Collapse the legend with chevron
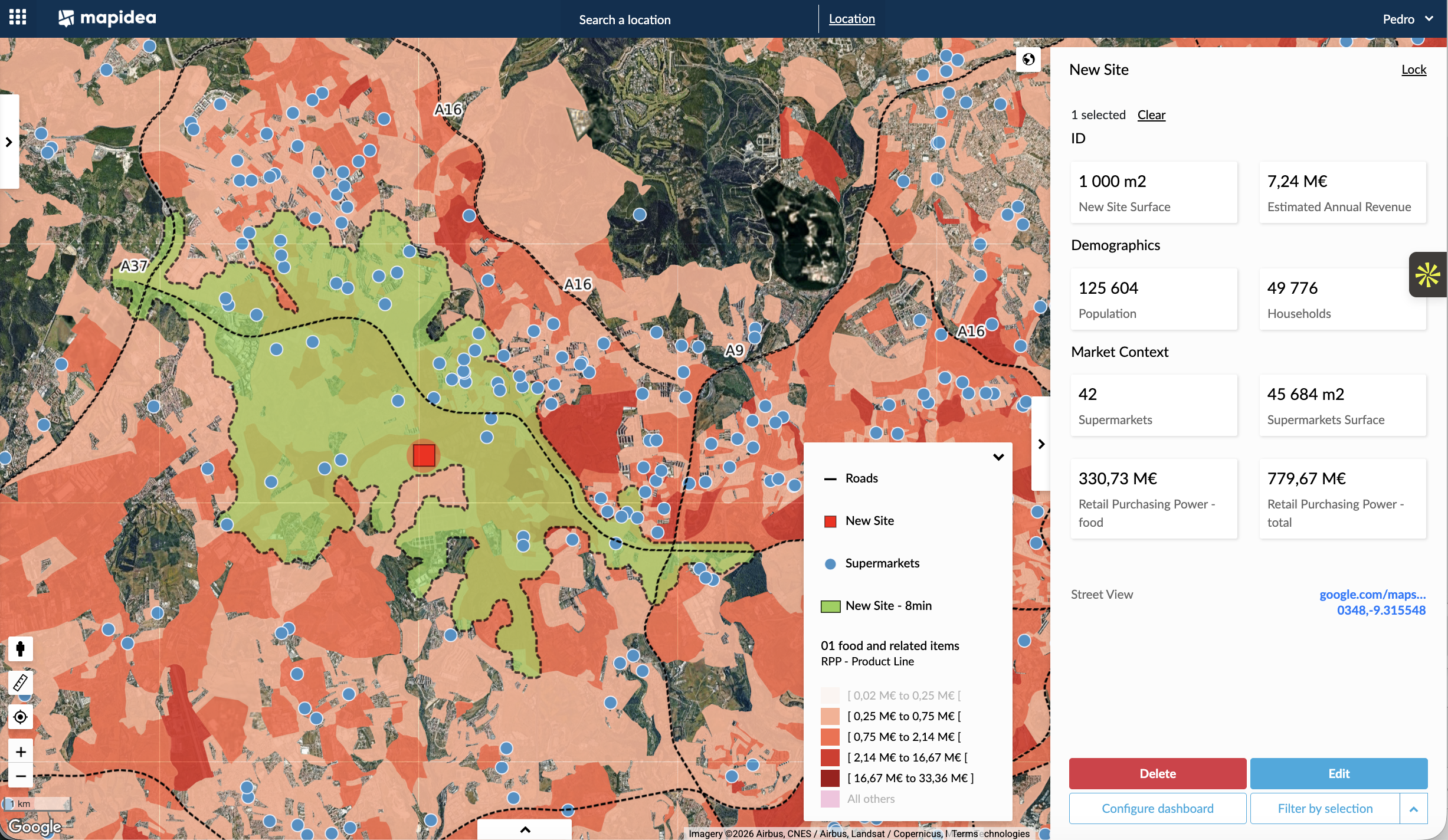 998,457
